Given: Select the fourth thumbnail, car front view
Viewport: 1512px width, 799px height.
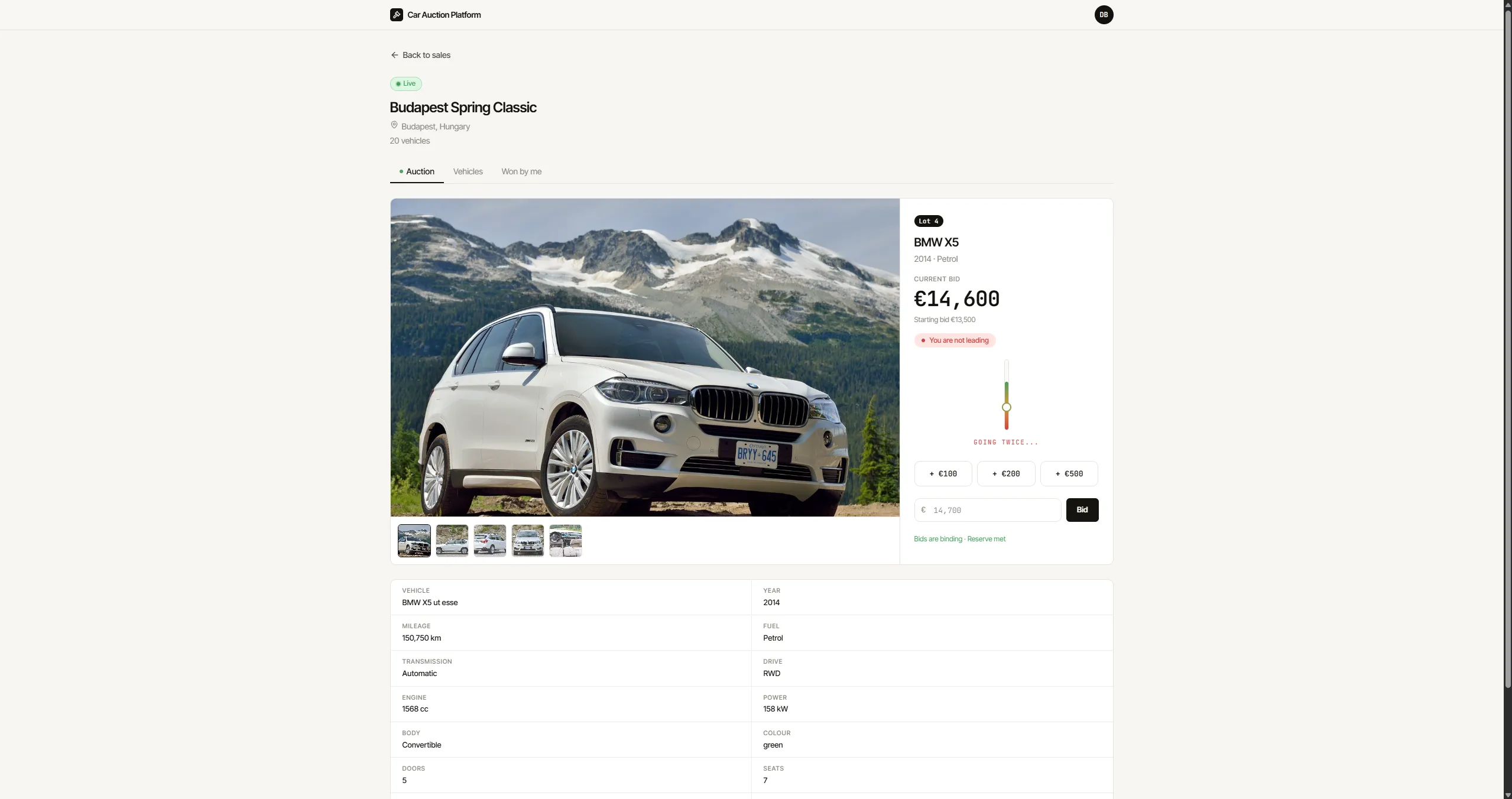Looking at the screenshot, I should (x=527, y=541).
